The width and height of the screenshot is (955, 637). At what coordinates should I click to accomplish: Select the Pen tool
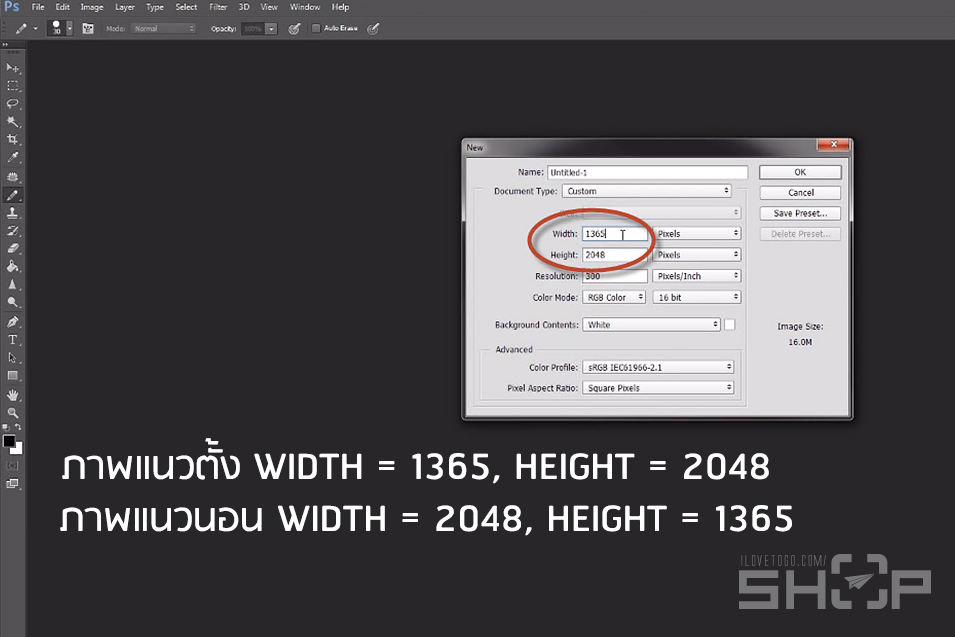point(12,322)
